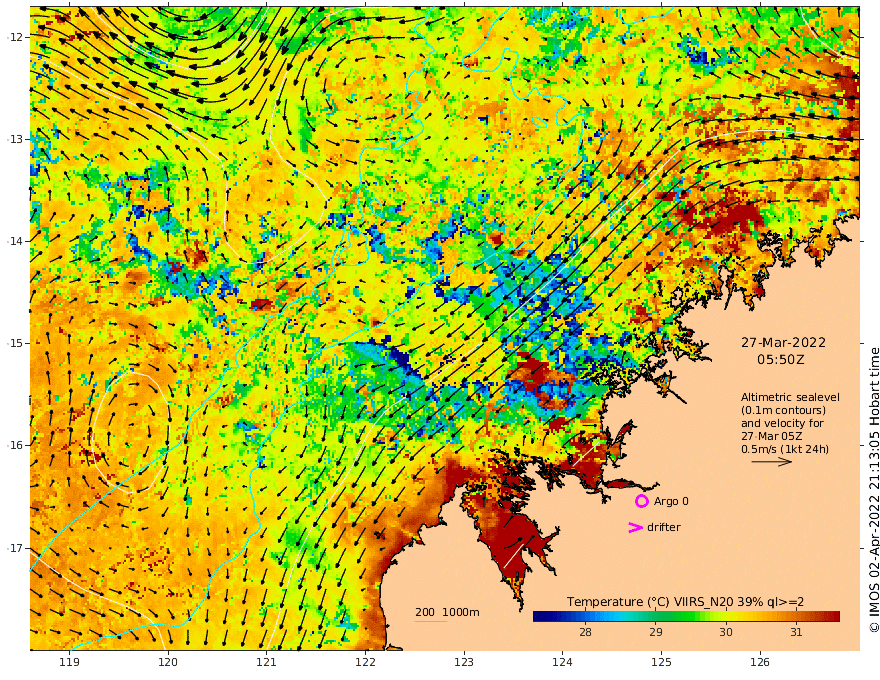Click the 'Temperature (°C) VIIRS_N20 39% ql>=2' title
Viewport: 880px width, 680px height.
[x=685, y=601]
